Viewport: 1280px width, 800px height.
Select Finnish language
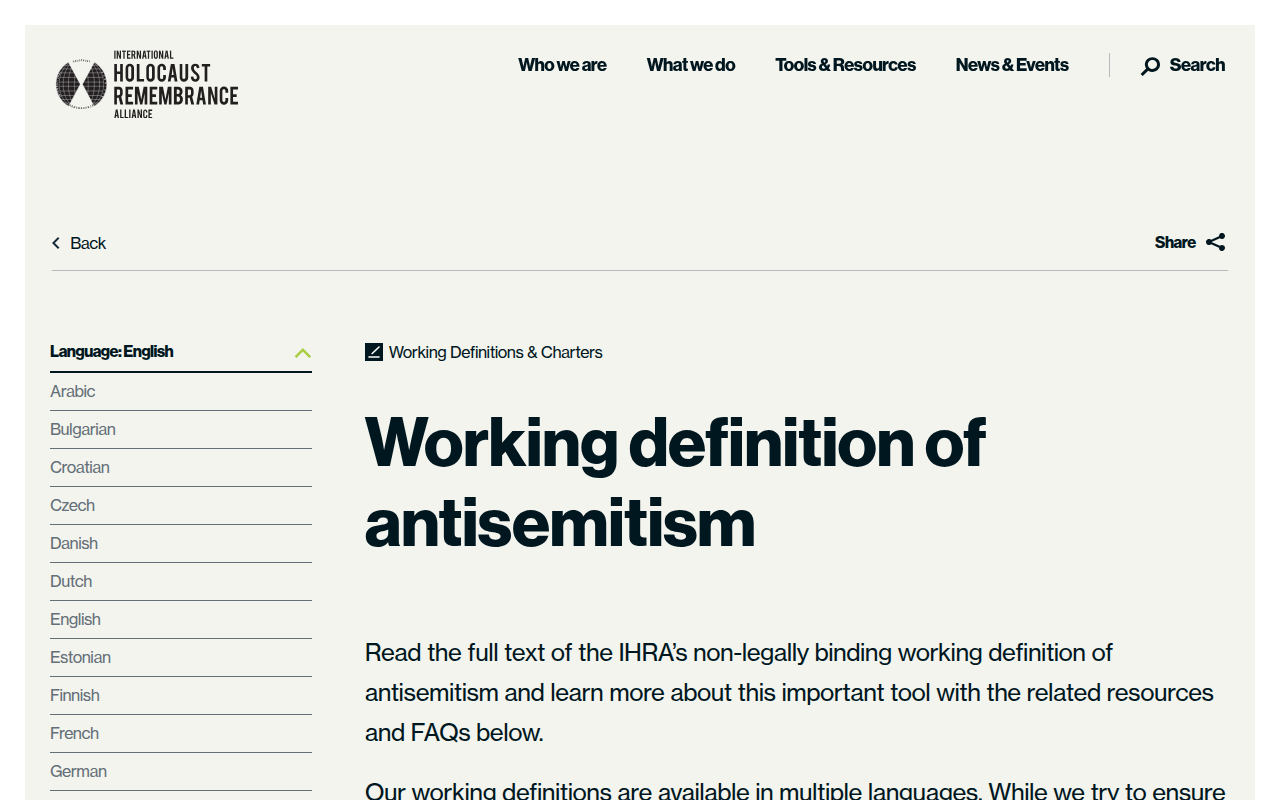pos(181,696)
